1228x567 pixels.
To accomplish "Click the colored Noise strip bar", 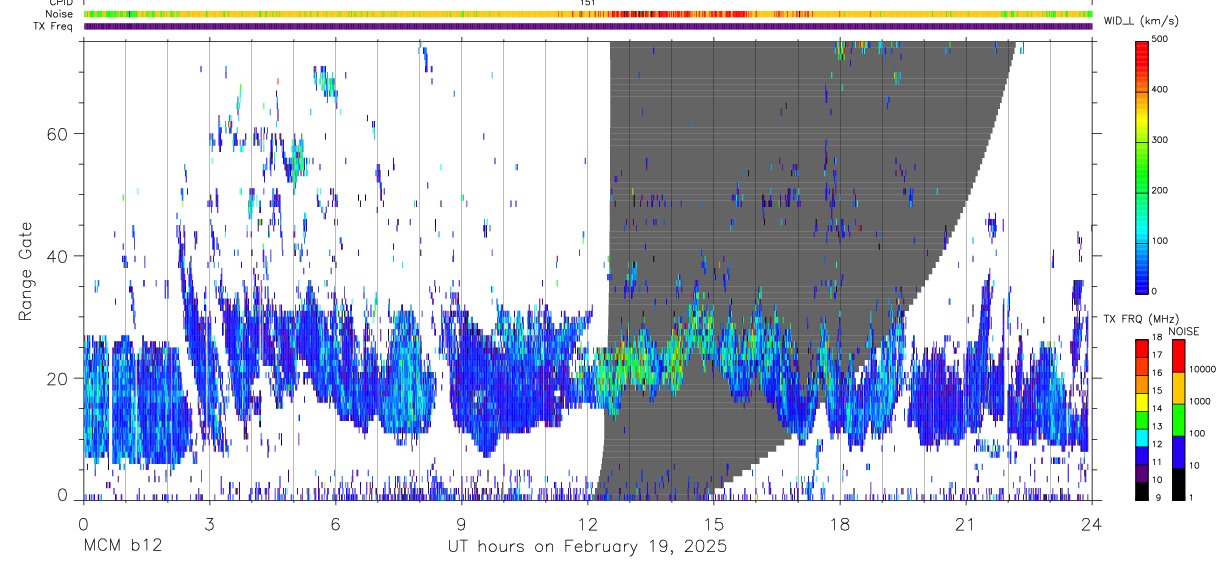I will [588, 14].
